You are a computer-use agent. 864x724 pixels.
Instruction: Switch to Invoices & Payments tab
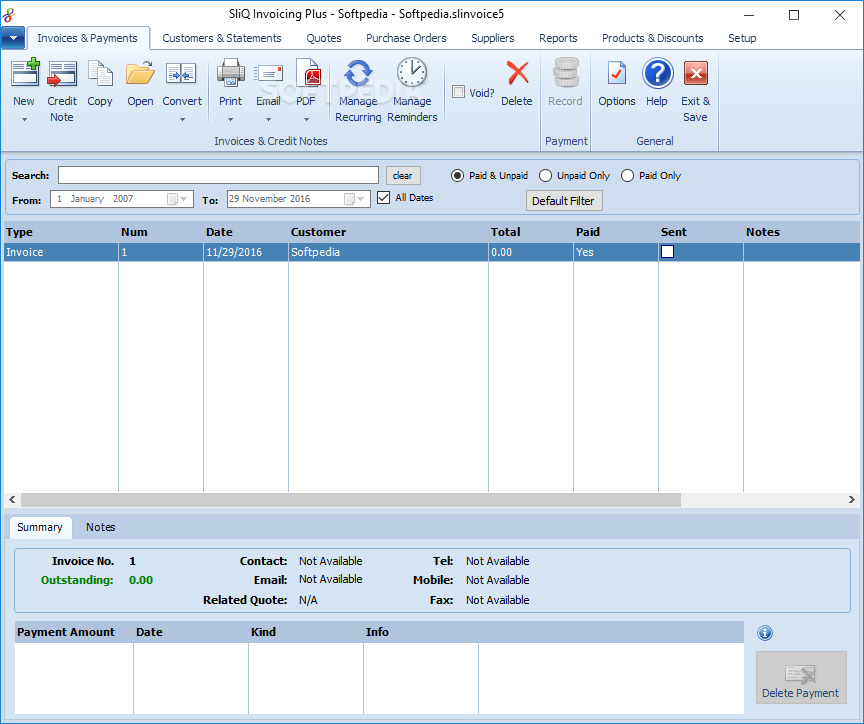tap(87, 38)
